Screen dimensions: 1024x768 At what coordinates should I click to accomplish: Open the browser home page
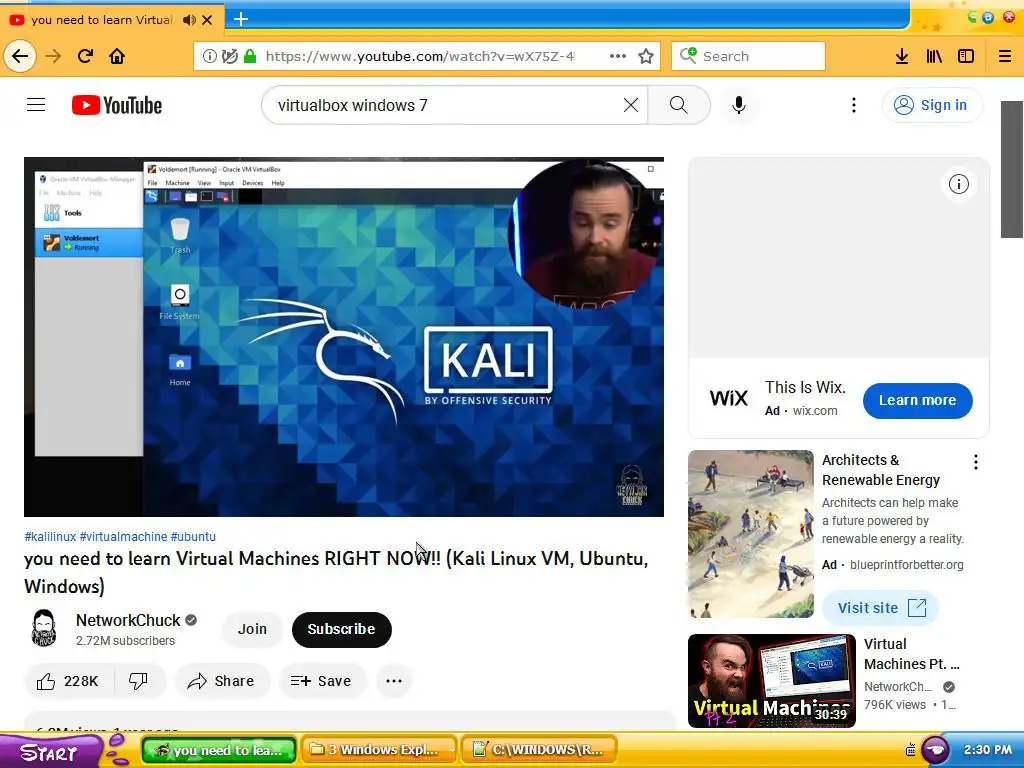pos(117,56)
